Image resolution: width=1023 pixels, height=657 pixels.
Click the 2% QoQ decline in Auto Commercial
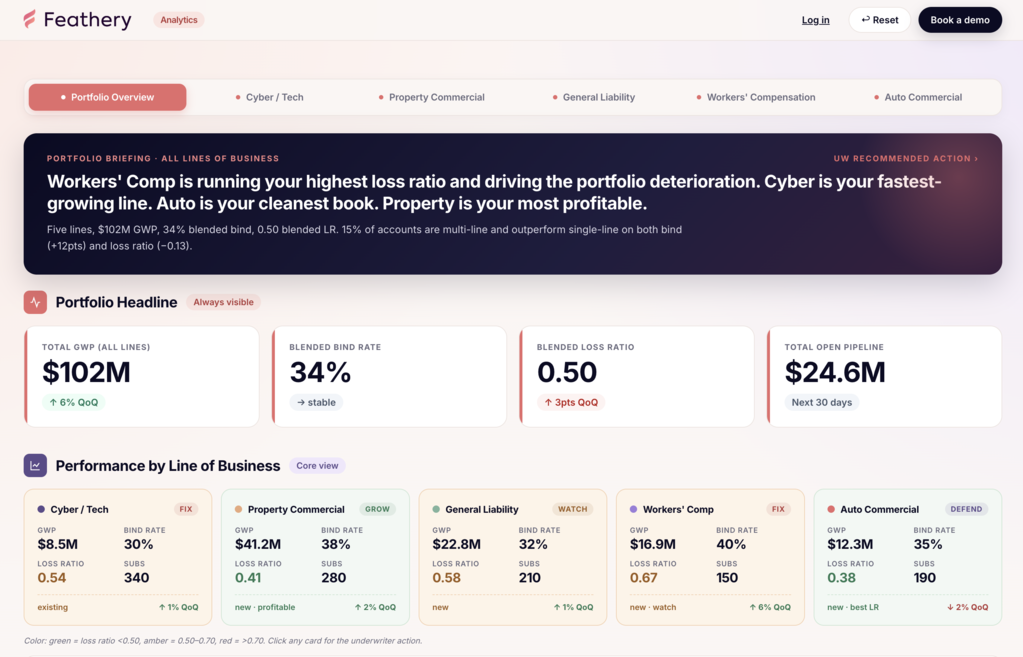click(x=968, y=607)
